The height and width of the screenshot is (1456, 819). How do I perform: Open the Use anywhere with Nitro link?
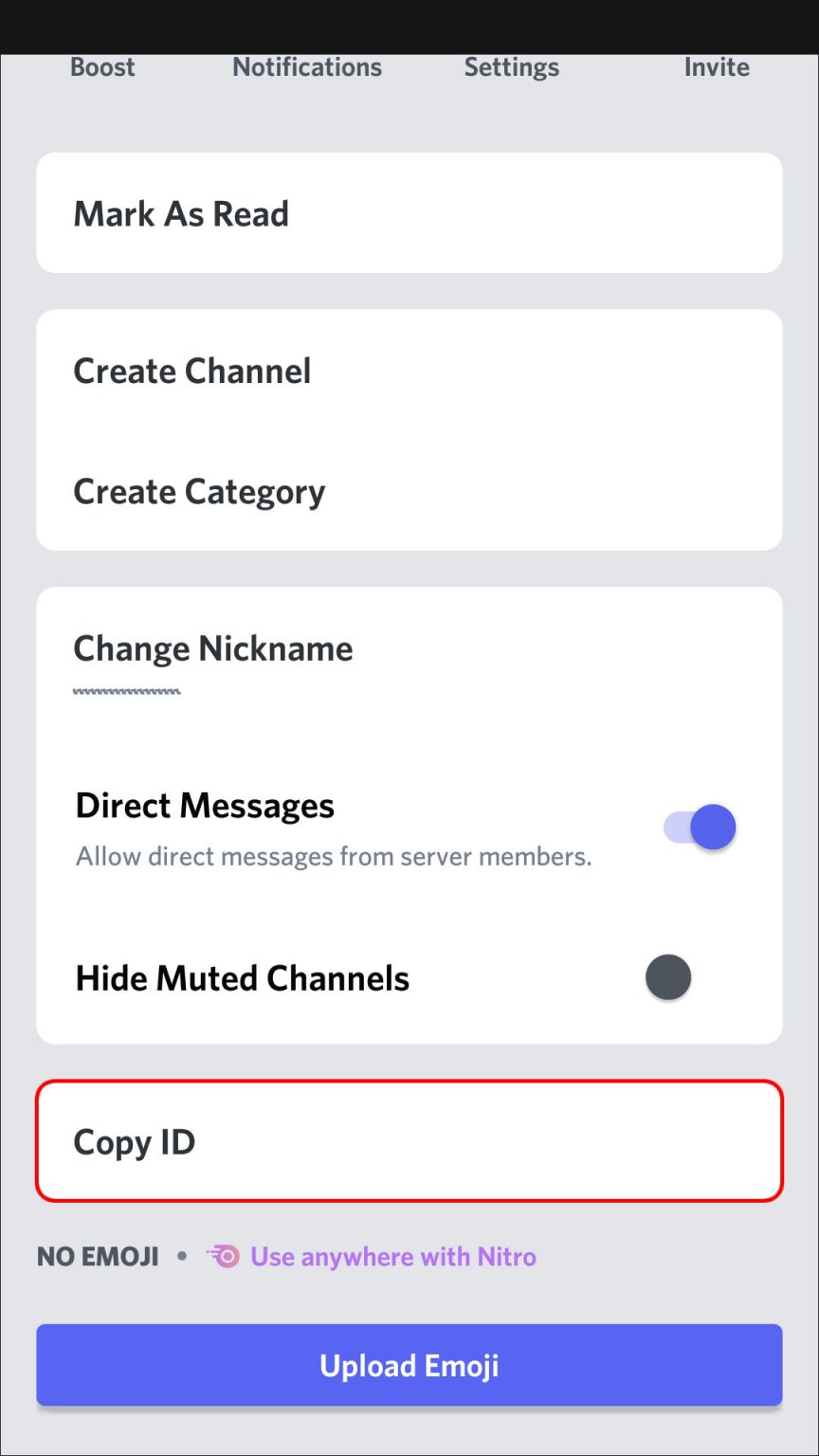pyautogui.click(x=393, y=1257)
